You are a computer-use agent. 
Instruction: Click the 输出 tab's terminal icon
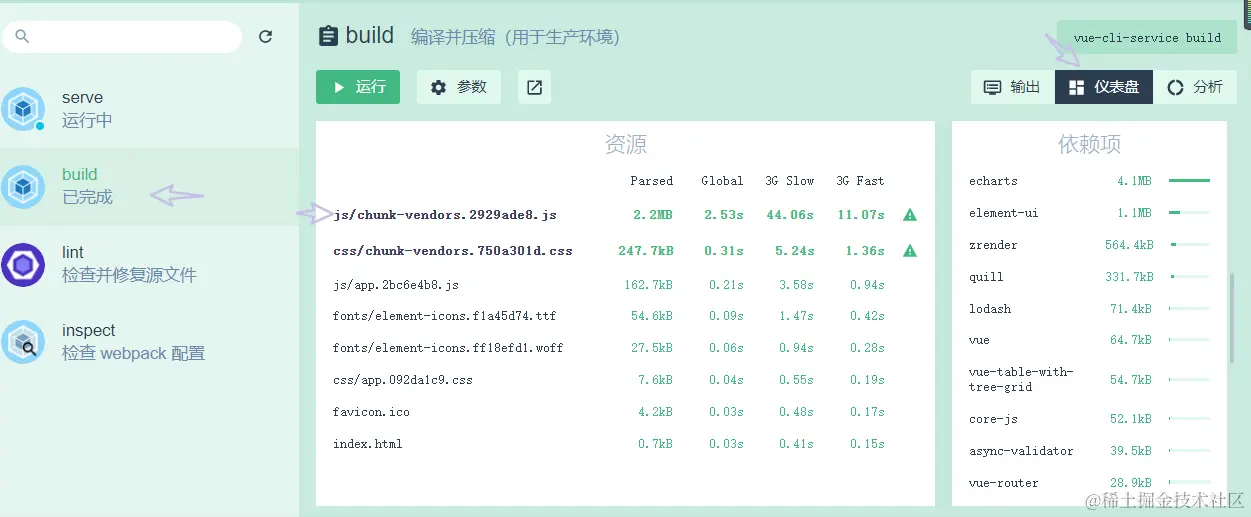click(x=992, y=87)
